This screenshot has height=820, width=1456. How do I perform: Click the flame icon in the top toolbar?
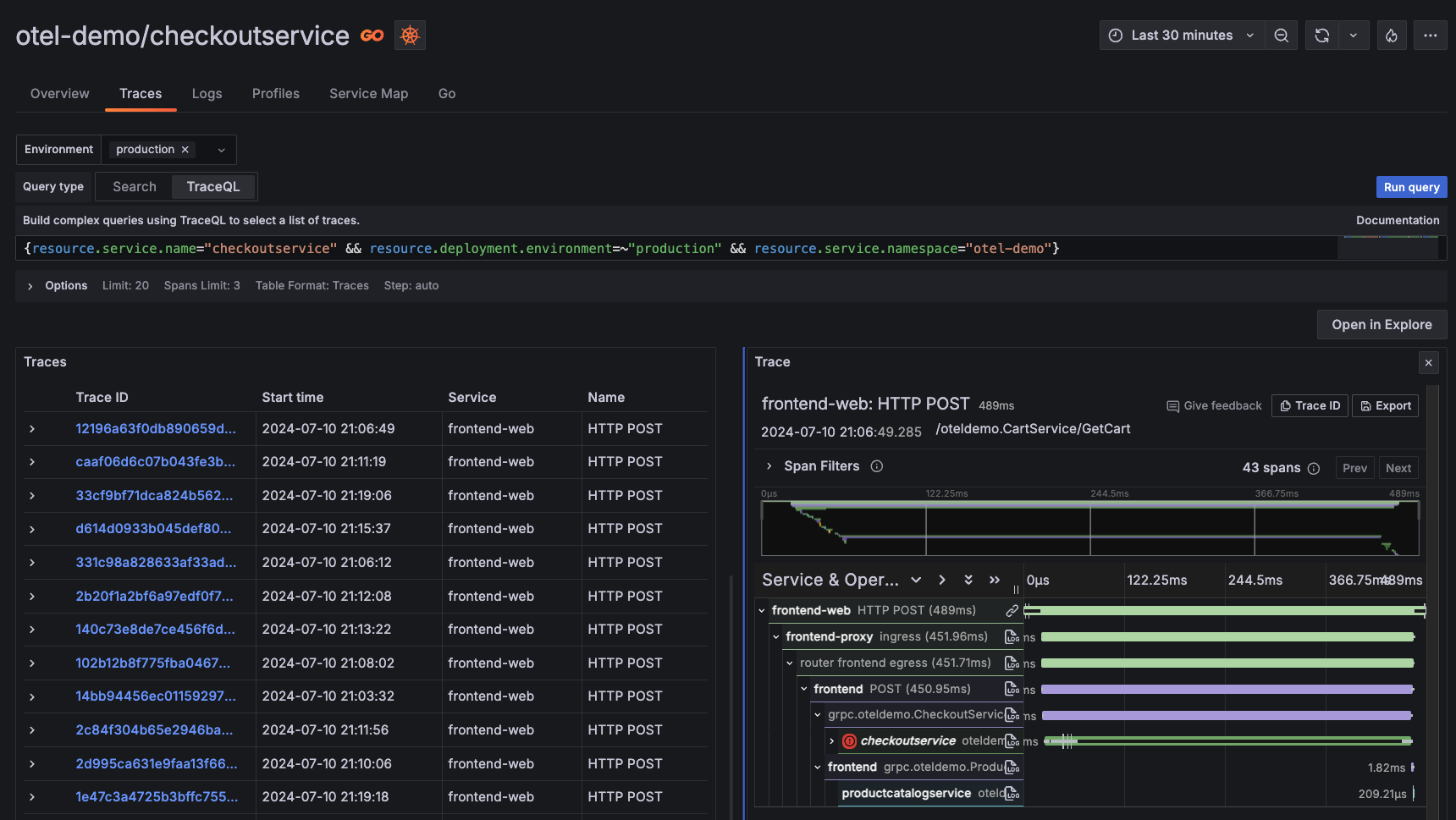(1392, 35)
